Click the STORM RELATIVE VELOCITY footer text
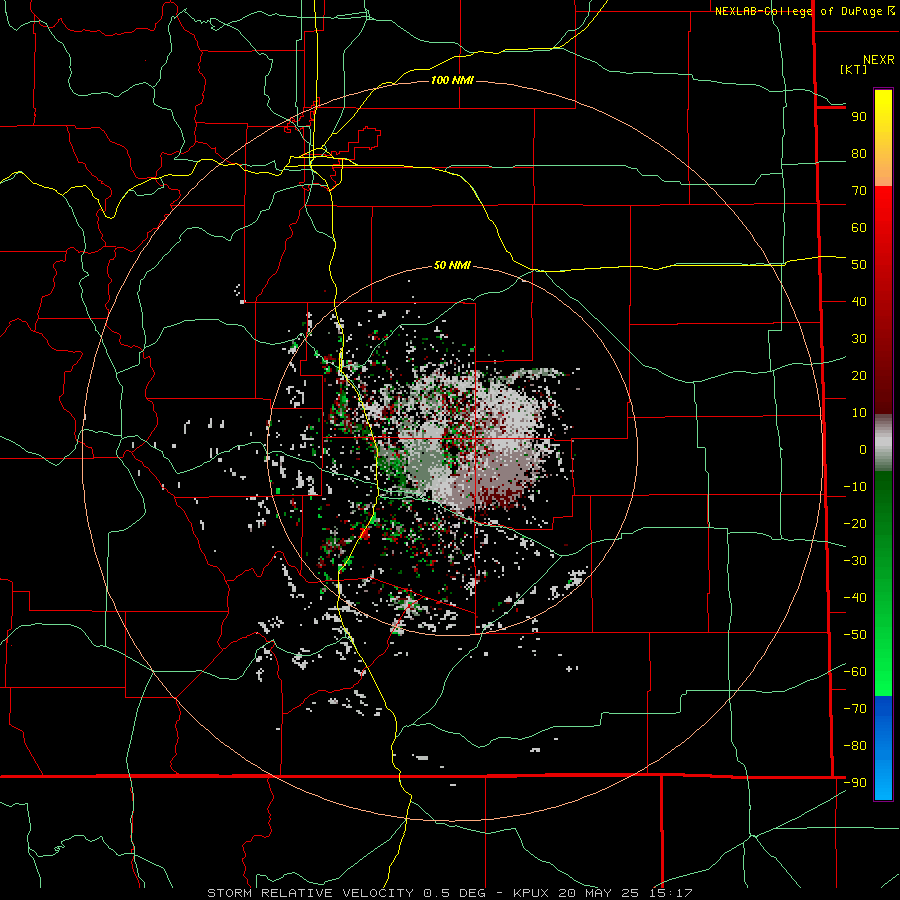Viewport: 900px width, 900px height. [310, 893]
